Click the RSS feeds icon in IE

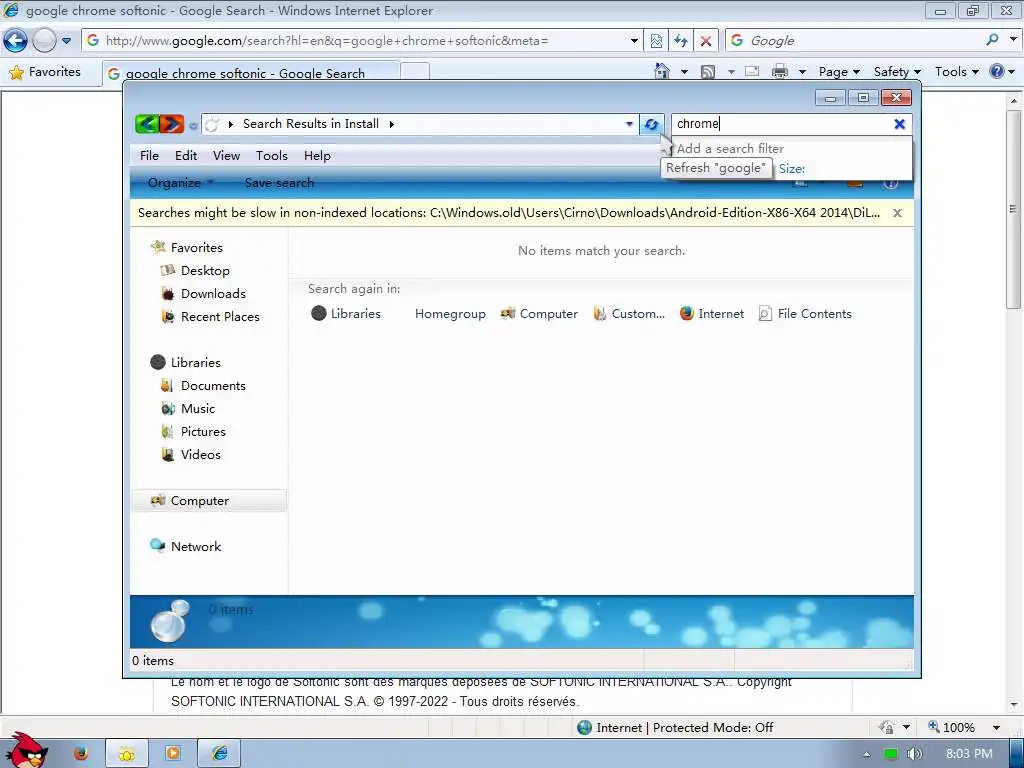(707, 72)
